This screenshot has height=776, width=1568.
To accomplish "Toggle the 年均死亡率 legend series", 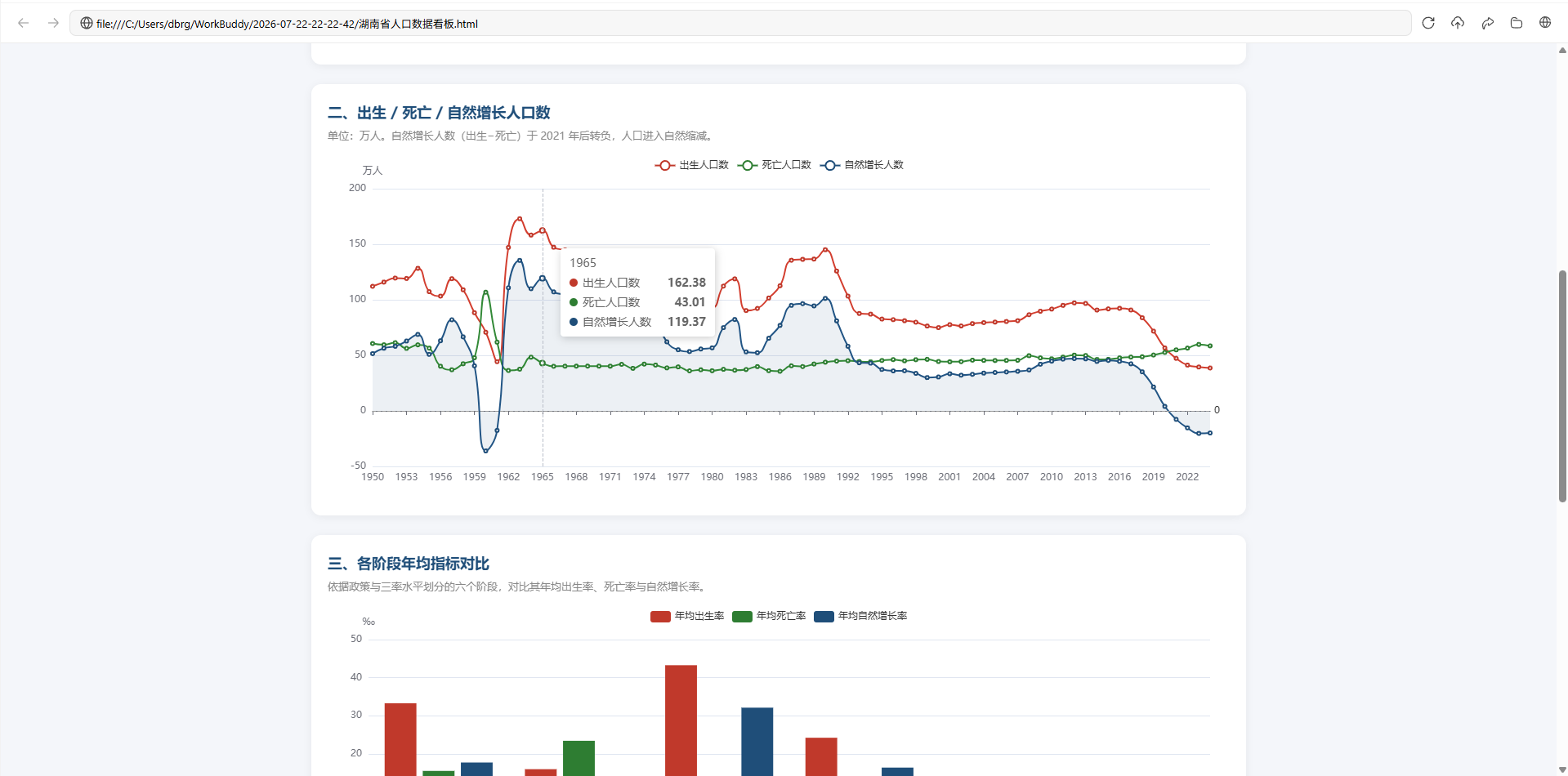I will click(769, 616).
